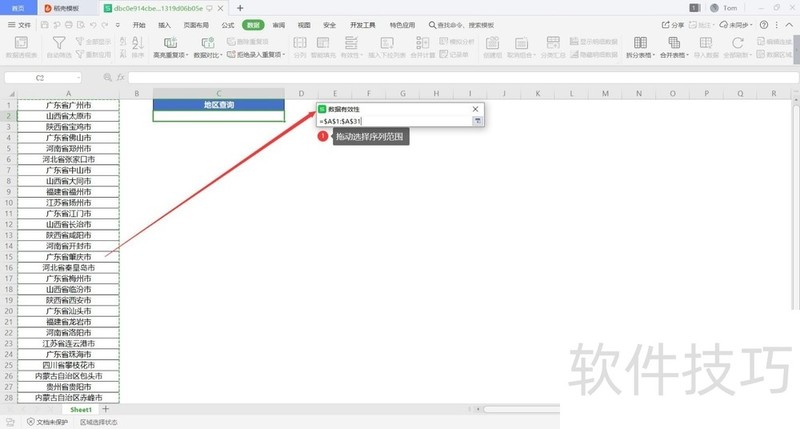800x429 pixels.
Task: Open a new tab with the plus button
Action: coord(240,8)
